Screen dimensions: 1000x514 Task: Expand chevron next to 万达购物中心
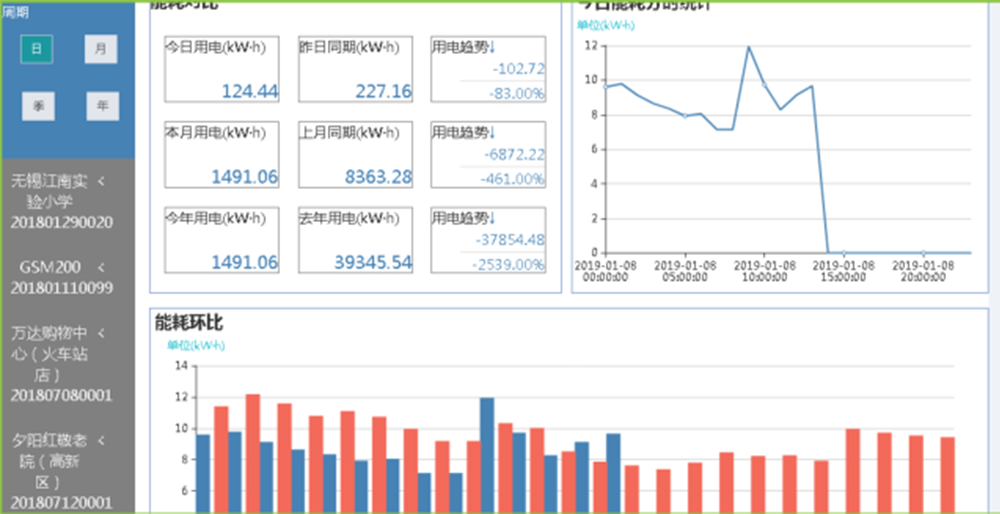(100, 333)
